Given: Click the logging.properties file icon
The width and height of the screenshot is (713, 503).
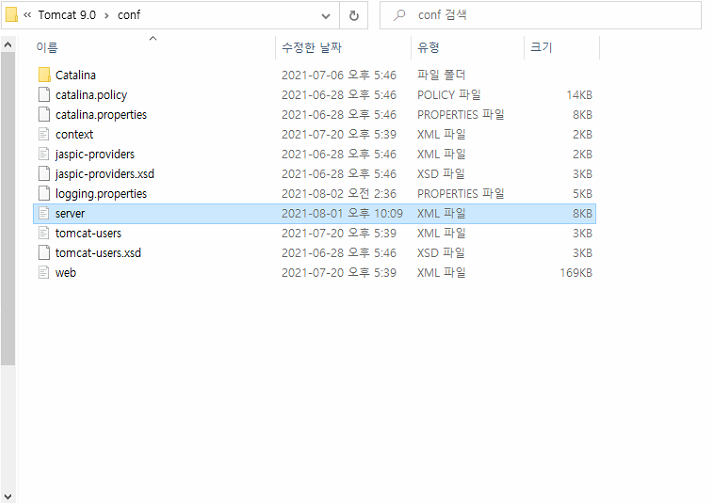Looking at the screenshot, I should click(x=44, y=193).
